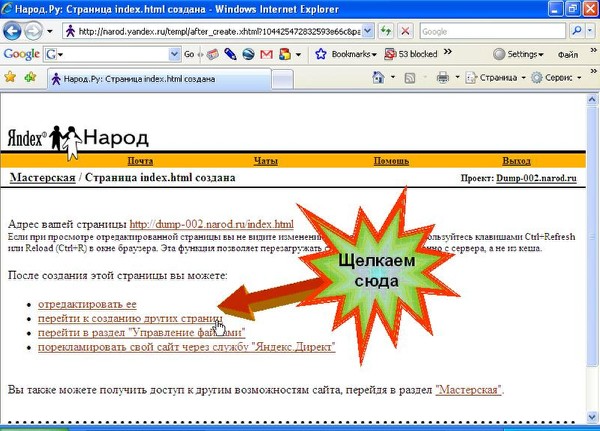600x431 pixels.
Task: Click the отредактировать ее link
Action: click(87, 304)
